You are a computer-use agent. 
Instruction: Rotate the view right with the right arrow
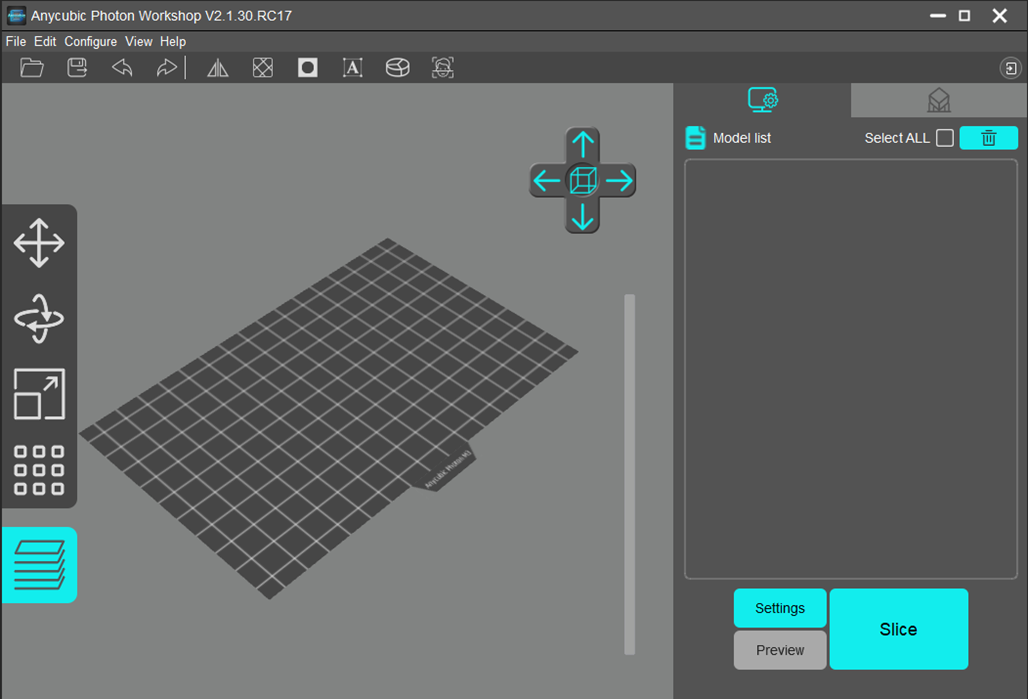pos(619,180)
